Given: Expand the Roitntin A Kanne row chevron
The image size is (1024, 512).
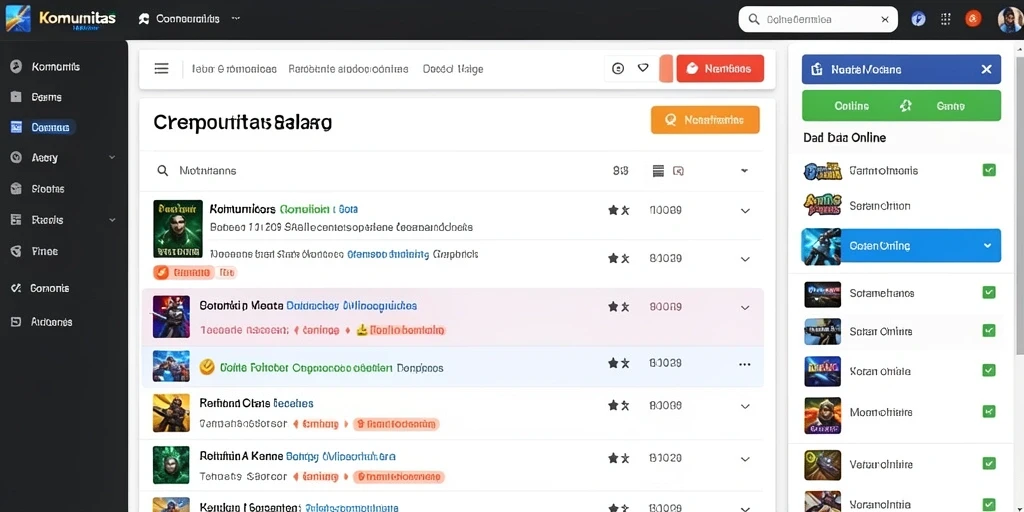Looking at the screenshot, I should point(745,458).
